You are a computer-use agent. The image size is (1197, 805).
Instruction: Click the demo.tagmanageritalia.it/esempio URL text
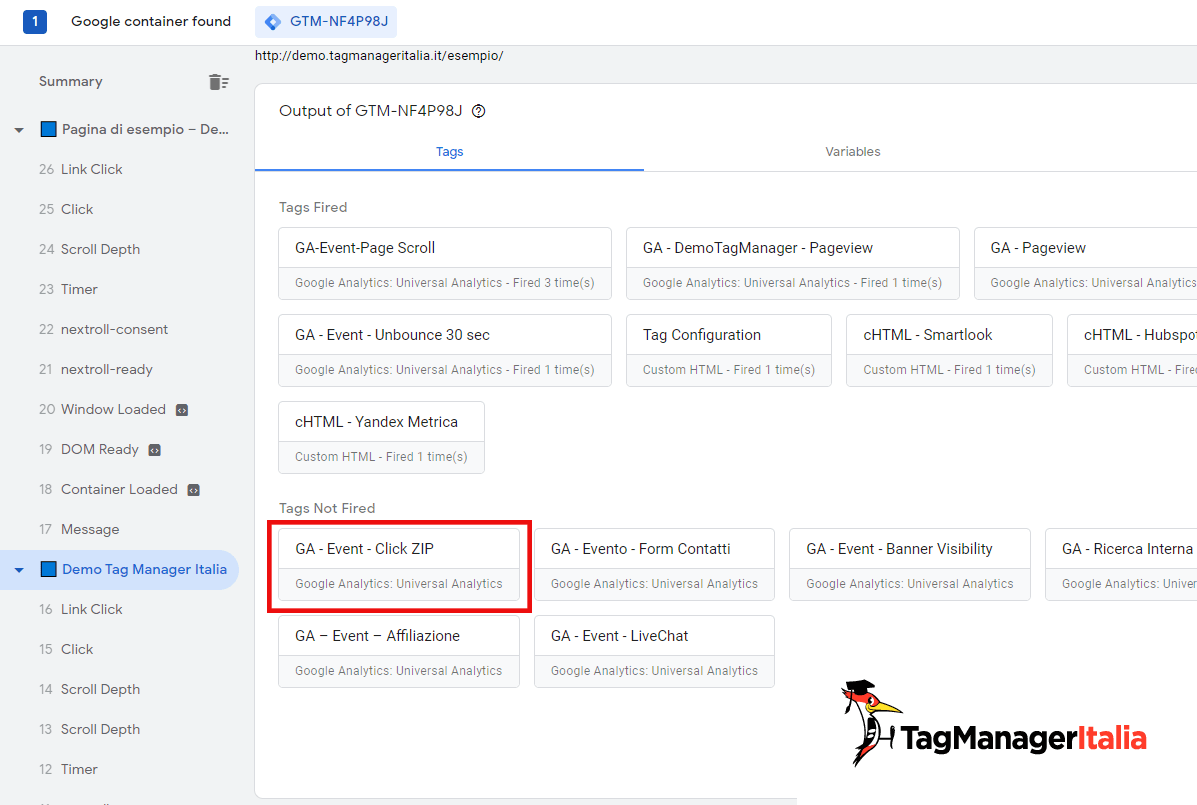coord(379,56)
